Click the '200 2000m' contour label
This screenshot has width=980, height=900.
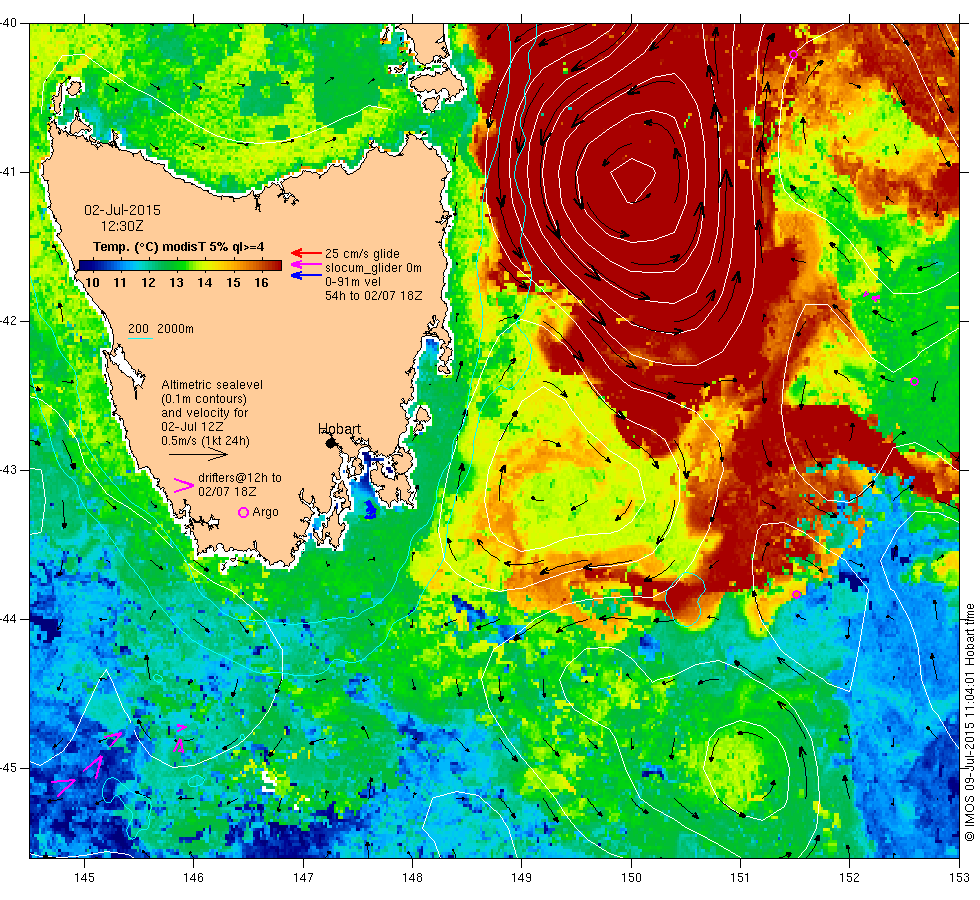(x=161, y=329)
